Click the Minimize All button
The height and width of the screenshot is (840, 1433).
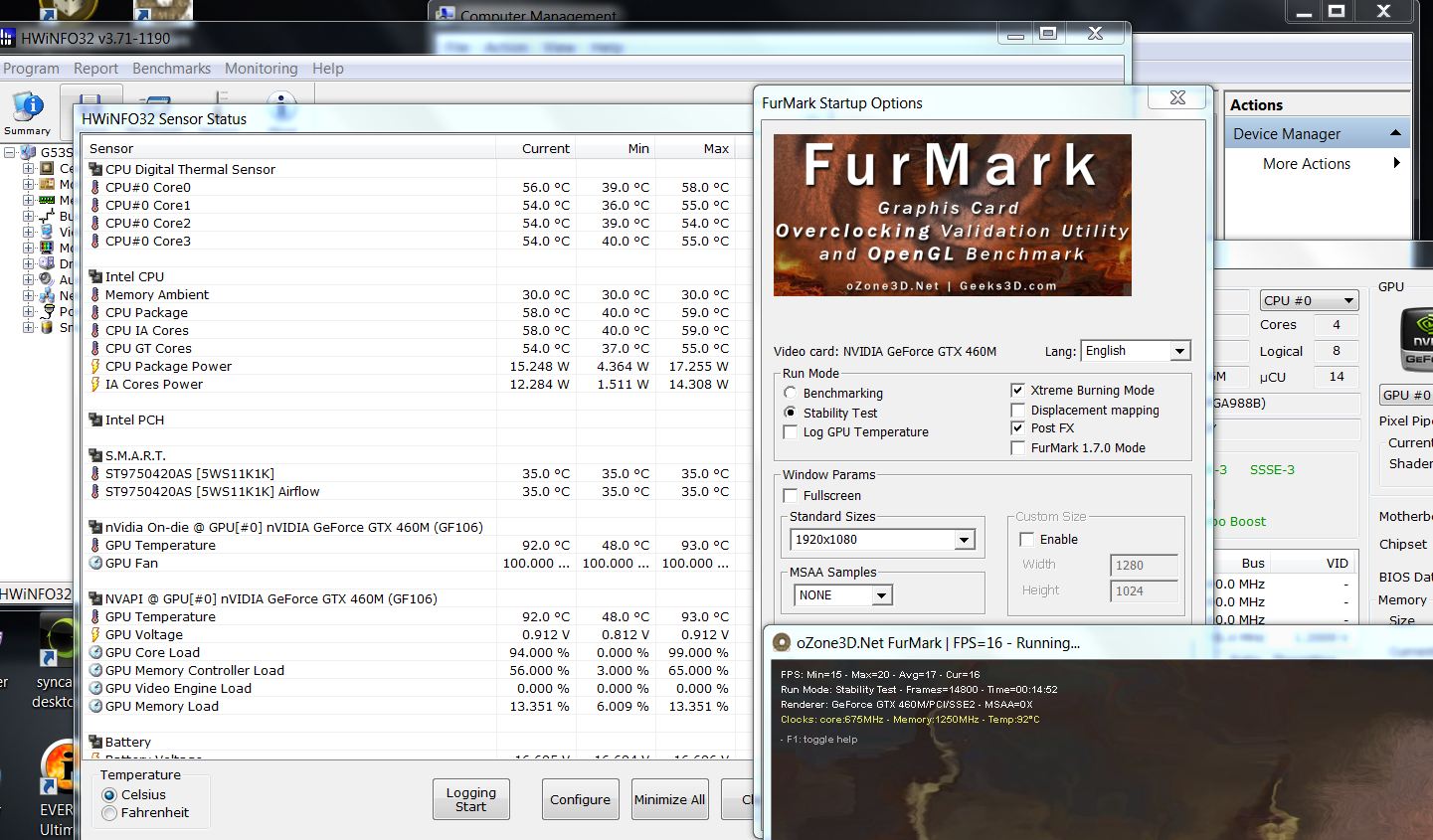669,799
